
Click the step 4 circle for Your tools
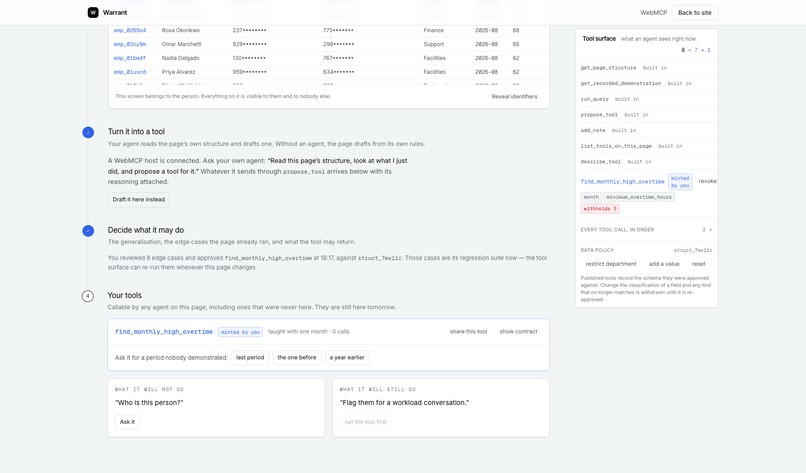[88, 296]
